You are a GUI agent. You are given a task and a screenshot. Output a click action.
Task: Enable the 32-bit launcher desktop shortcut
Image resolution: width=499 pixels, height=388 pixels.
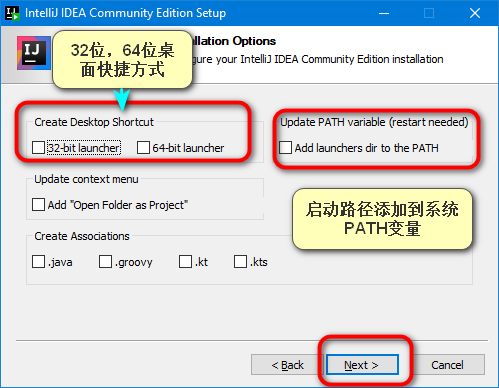pos(38,148)
